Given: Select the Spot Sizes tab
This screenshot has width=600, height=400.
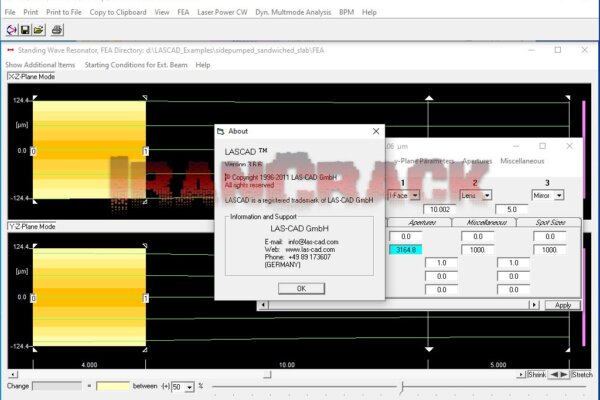Looking at the screenshot, I should [x=550, y=222].
